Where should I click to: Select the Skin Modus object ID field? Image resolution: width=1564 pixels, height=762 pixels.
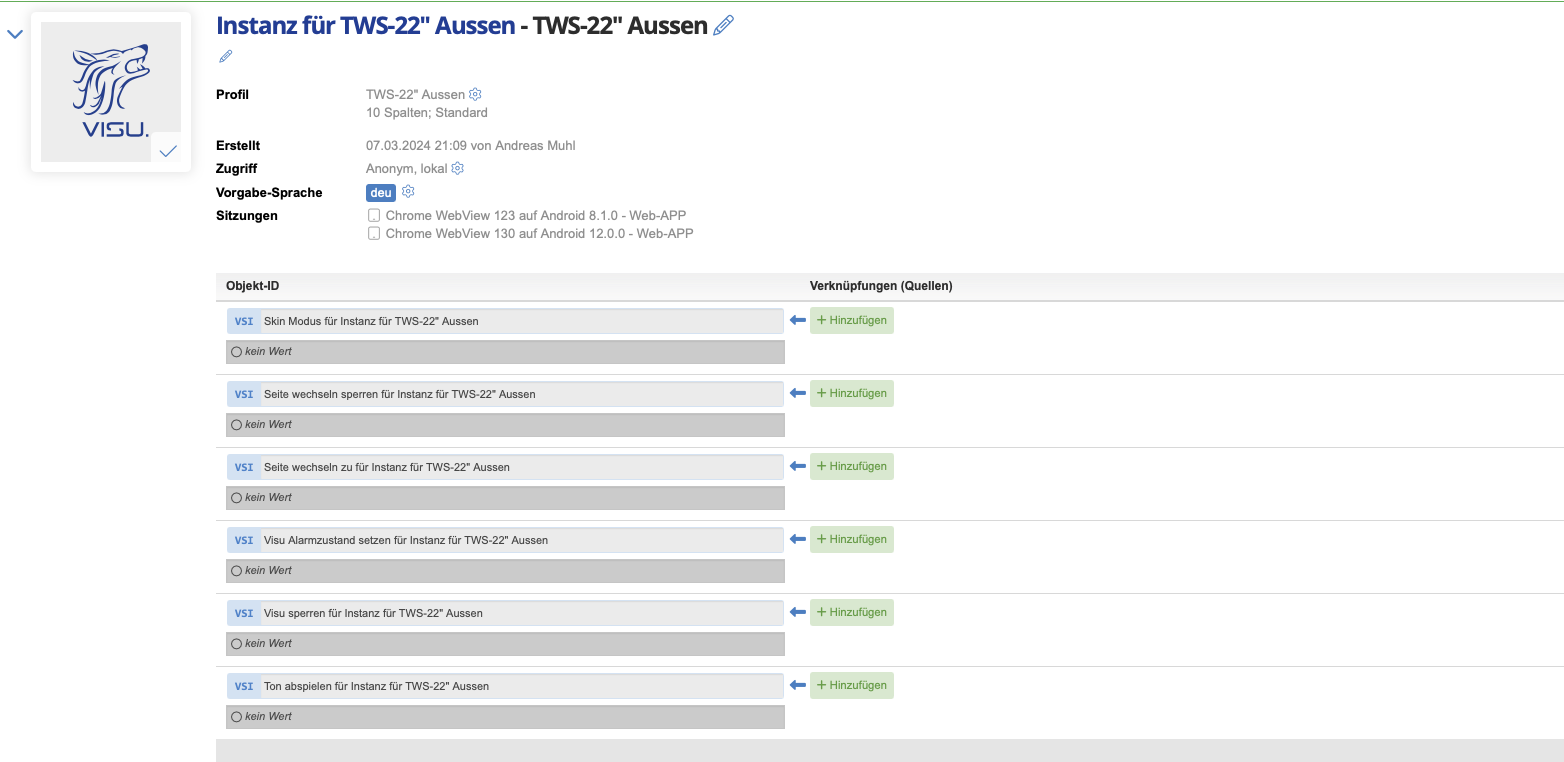point(520,321)
